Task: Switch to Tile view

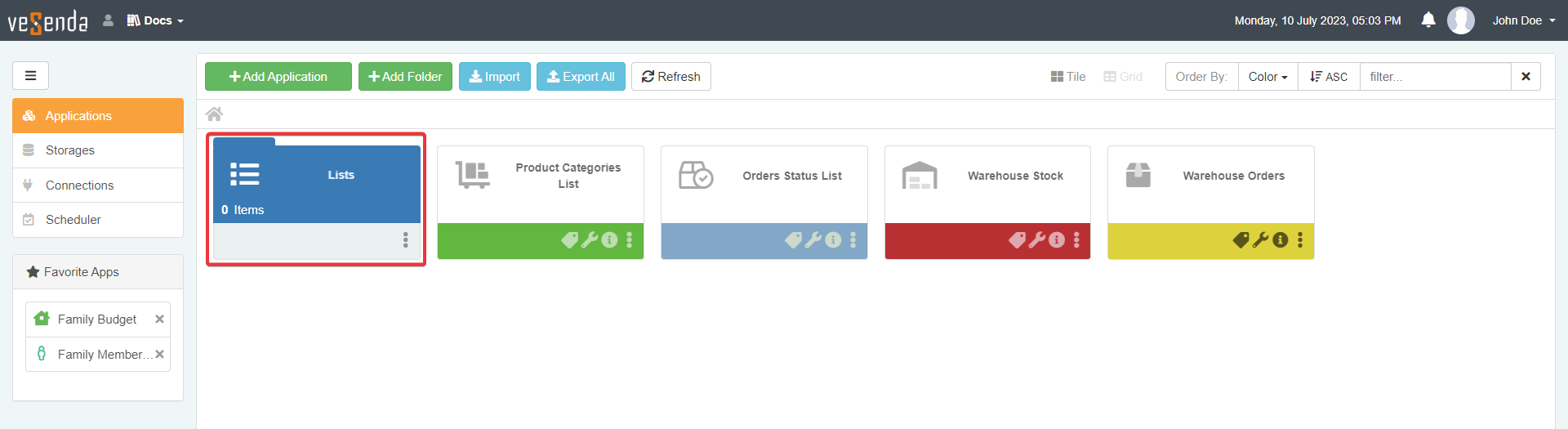Action: tap(1068, 77)
